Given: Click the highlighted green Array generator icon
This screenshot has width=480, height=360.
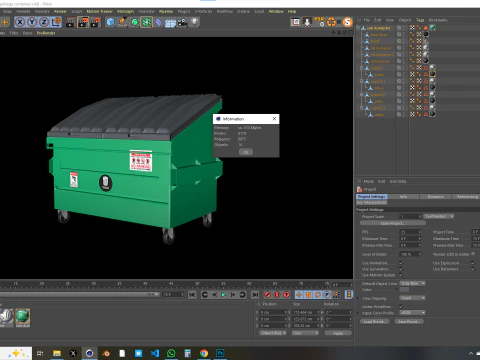Looking at the screenshot, I should pyautogui.click(x=146, y=22).
